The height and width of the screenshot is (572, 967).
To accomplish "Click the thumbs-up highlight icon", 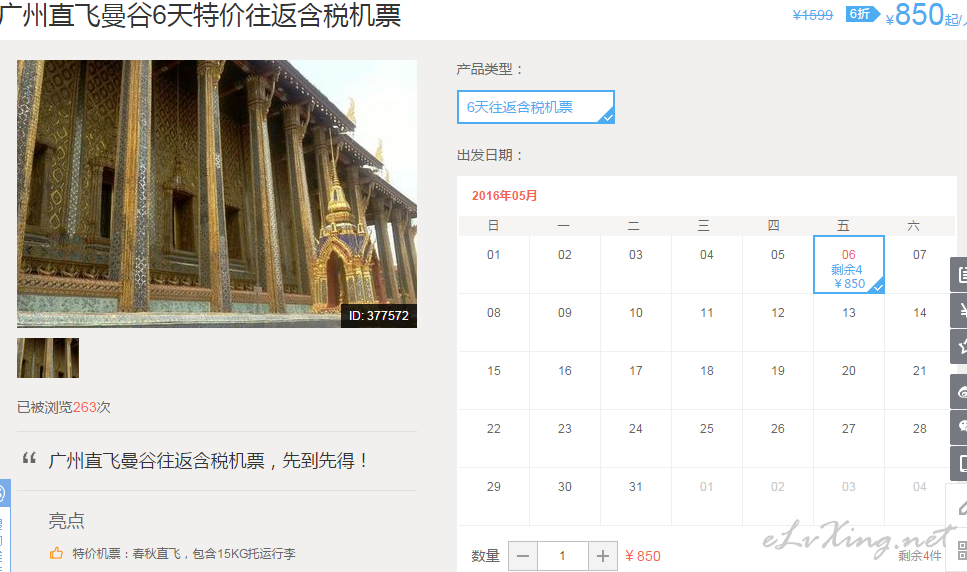I will click(x=56, y=553).
